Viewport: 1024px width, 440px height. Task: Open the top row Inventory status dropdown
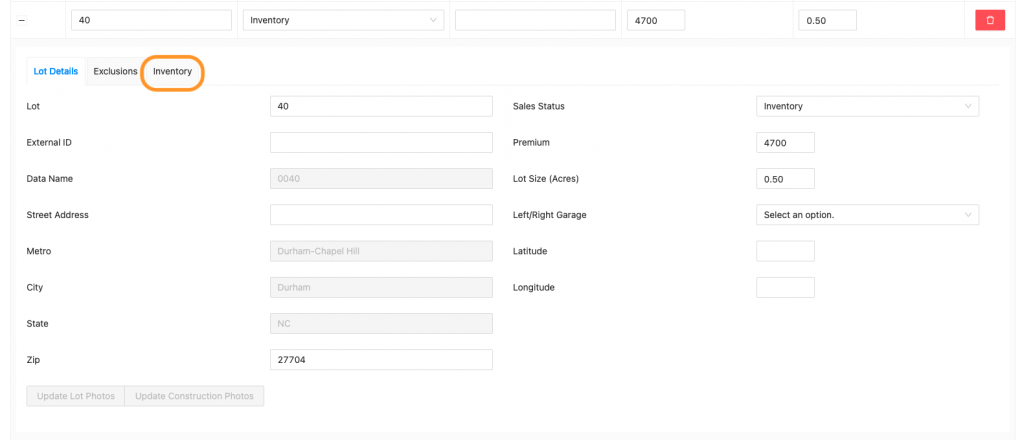point(344,20)
